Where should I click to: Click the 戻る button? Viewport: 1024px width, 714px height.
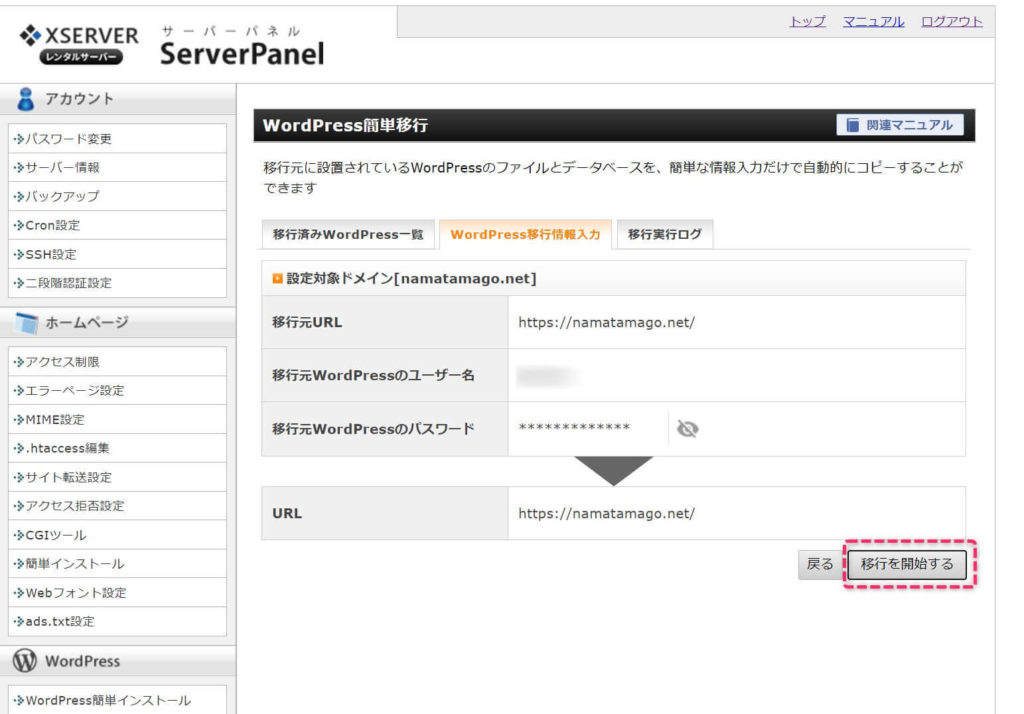pos(820,564)
